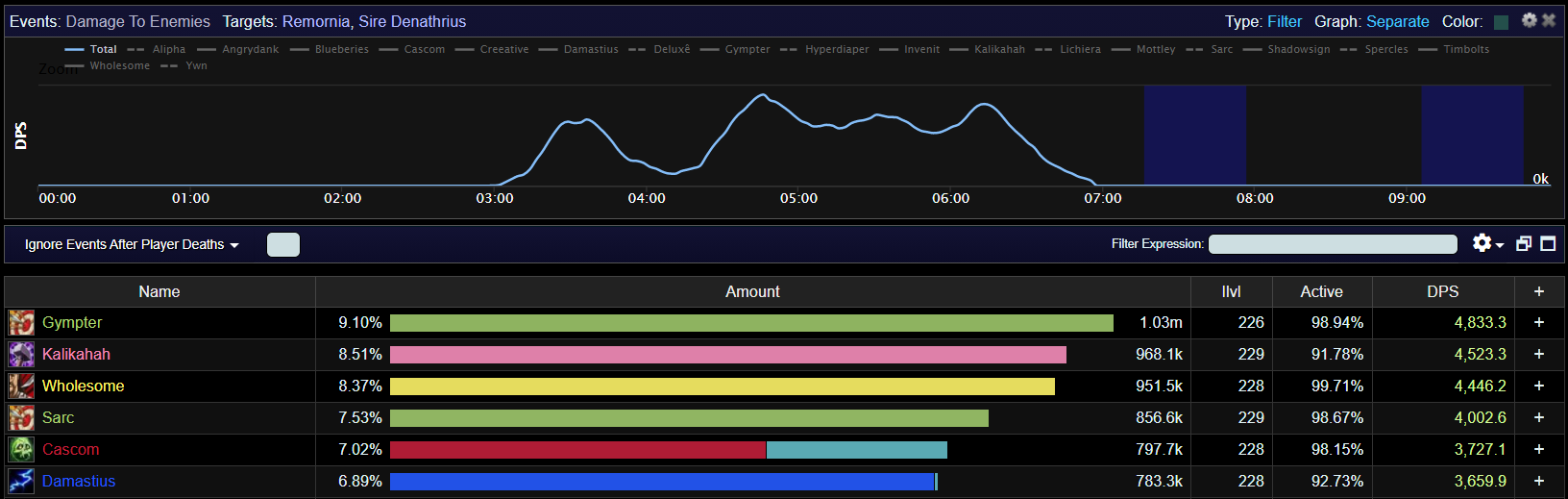1568x499 pixels.
Task: Open the Ignore Events After Player Deaths dropdown
Action: (x=132, y=244)
